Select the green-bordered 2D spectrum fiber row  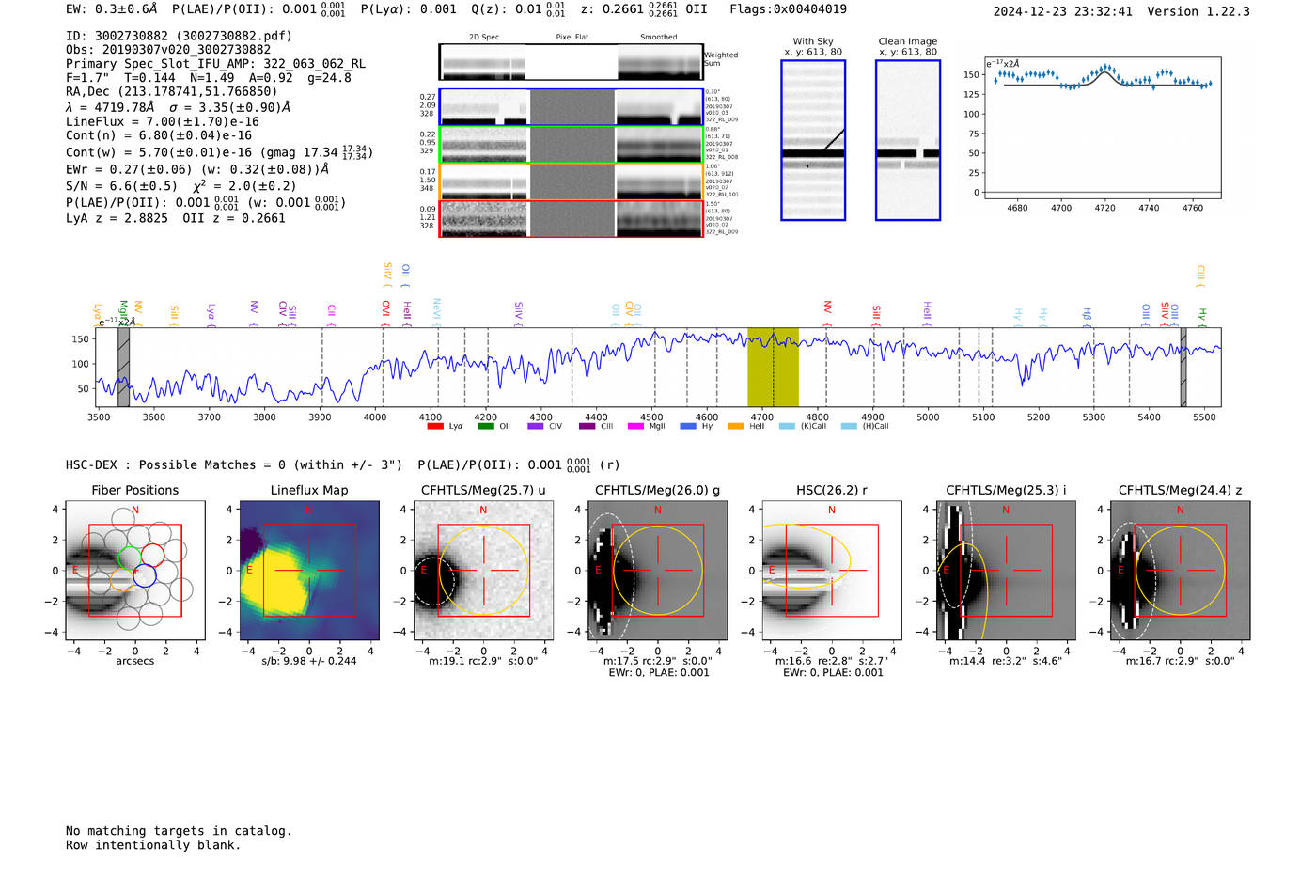click(x=571, y=145)
